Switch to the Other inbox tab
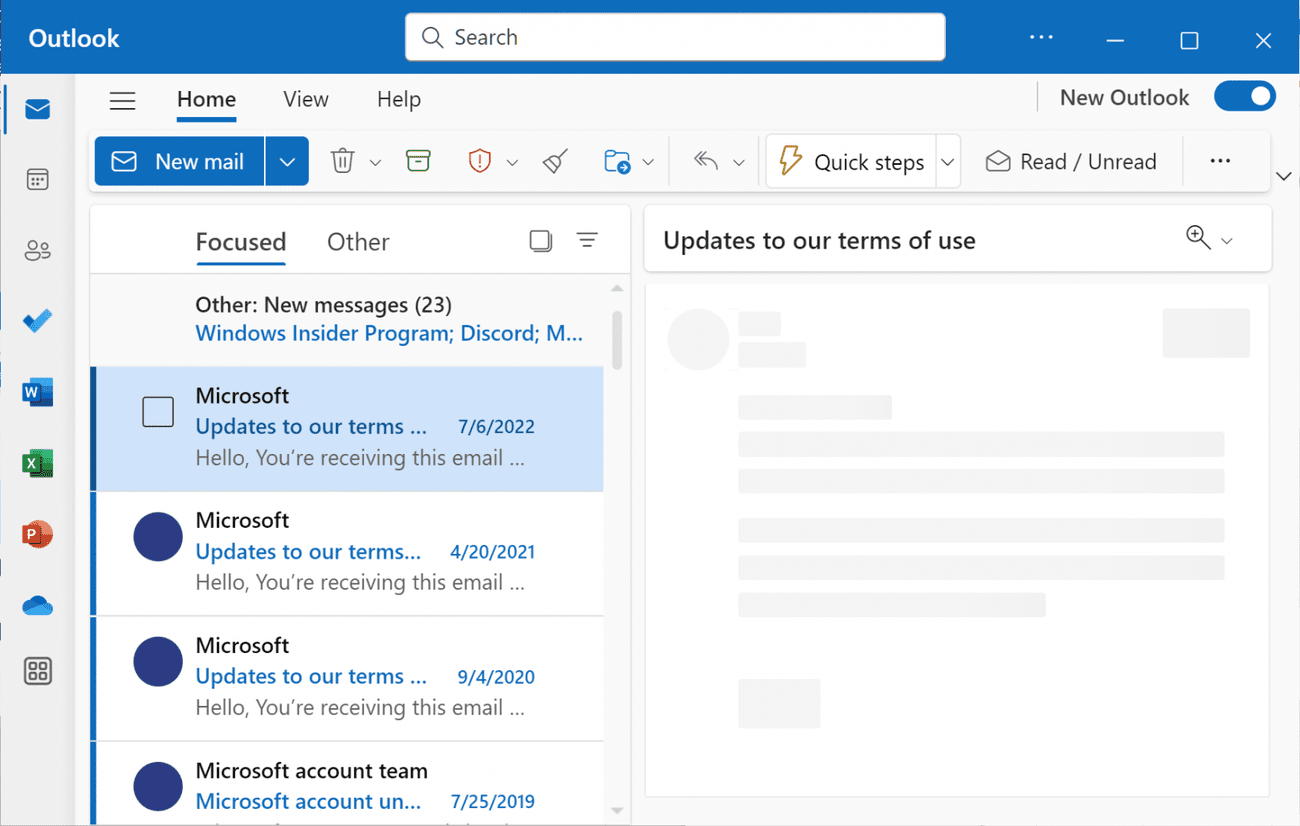The height and width of the screenshot is (826, 1300). pos(358,242)
